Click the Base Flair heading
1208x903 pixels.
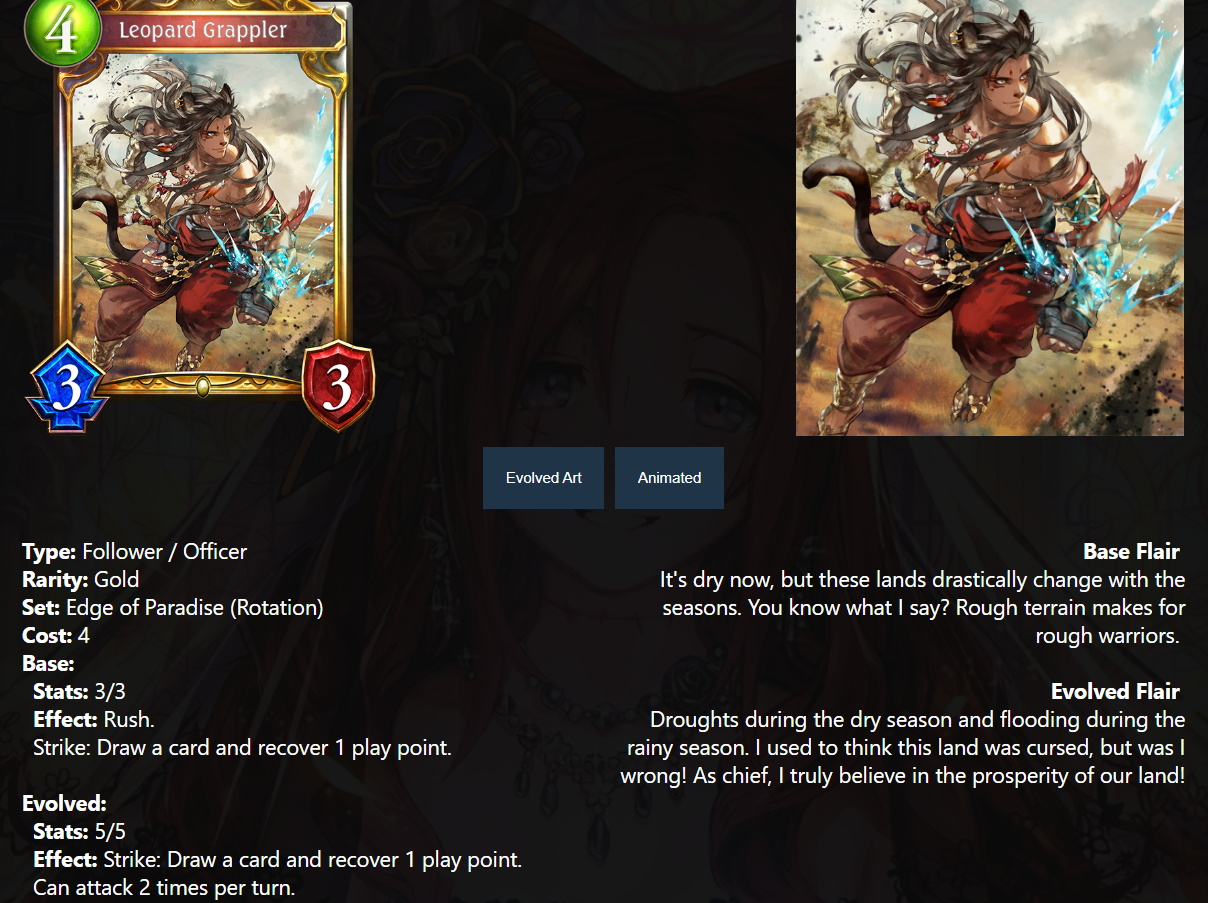pos(1131,552)
